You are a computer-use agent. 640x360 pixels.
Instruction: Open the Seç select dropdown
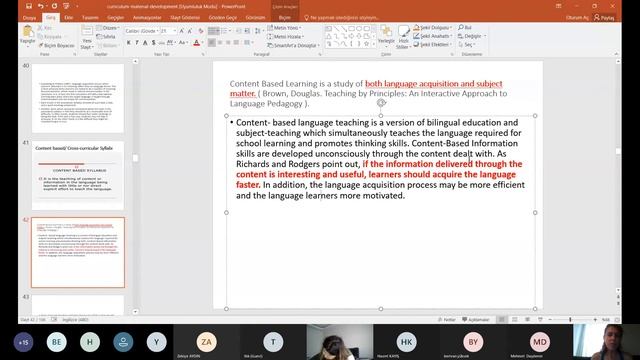466,44
